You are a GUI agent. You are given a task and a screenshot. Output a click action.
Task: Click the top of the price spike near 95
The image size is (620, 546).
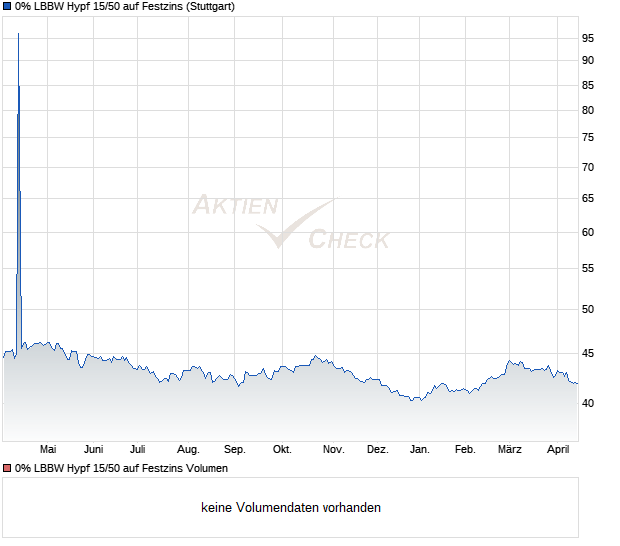pyautogui.click(x=18, y=35)
